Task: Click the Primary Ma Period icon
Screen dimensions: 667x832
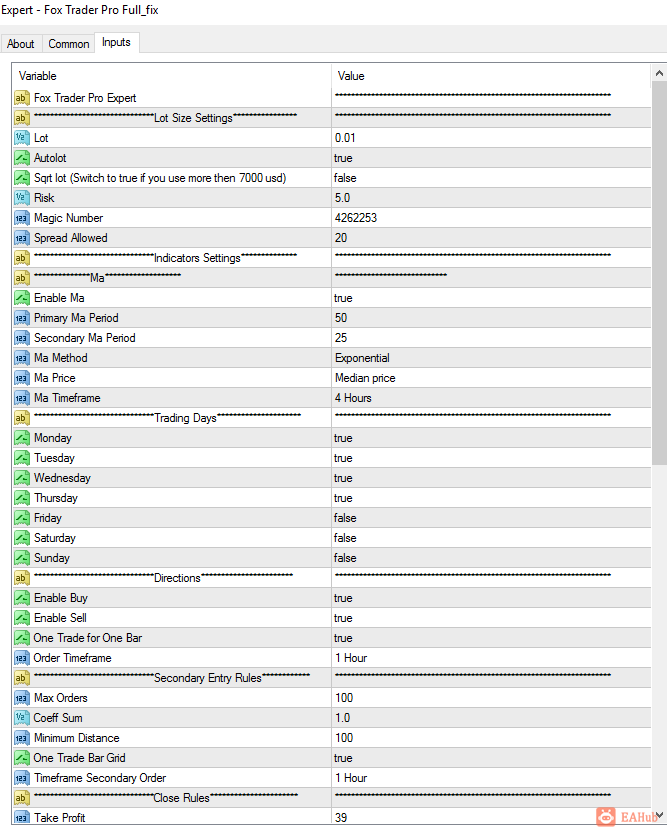Action: point(22,318)
